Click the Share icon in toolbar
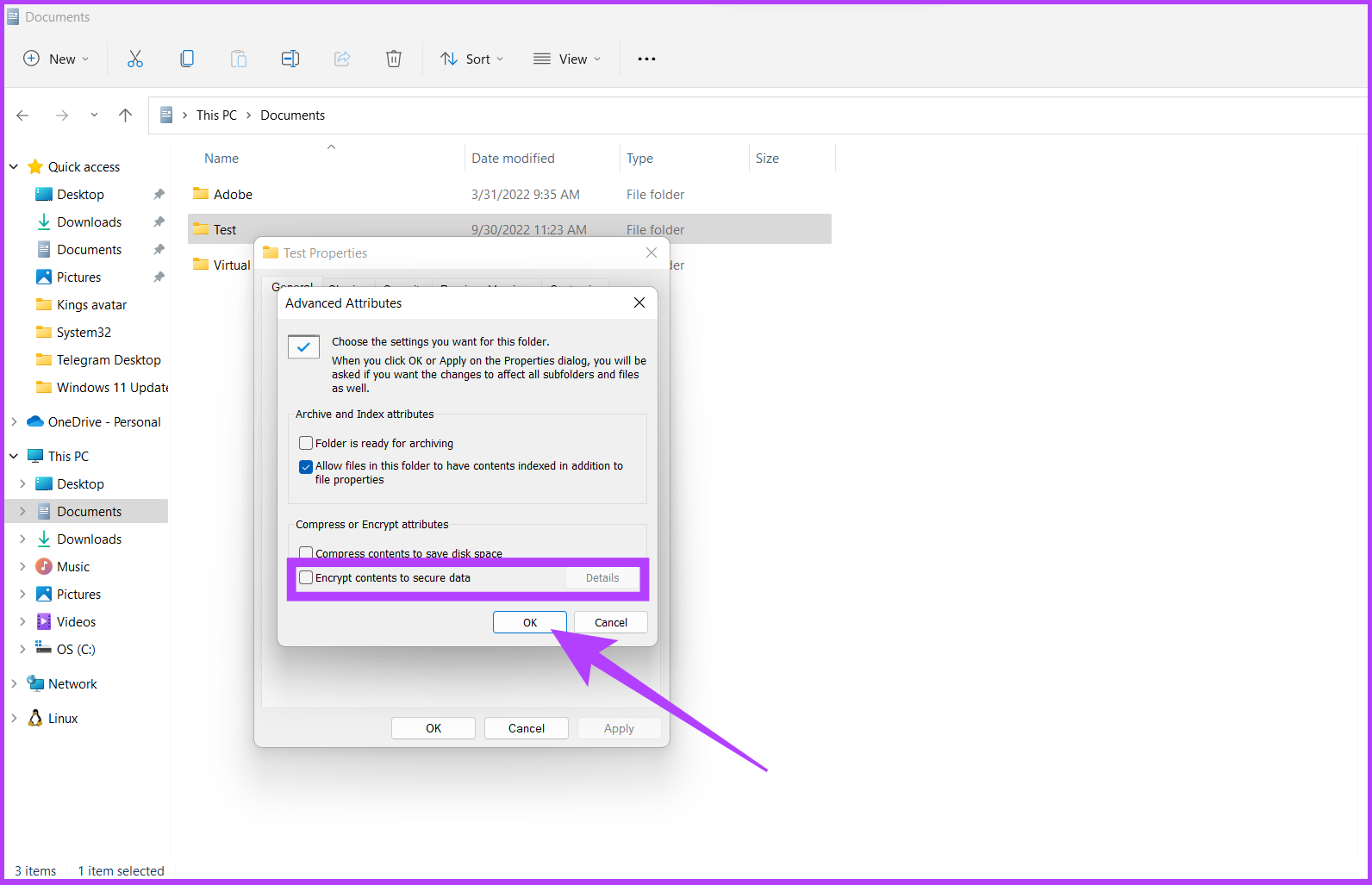 coord(342,59)
